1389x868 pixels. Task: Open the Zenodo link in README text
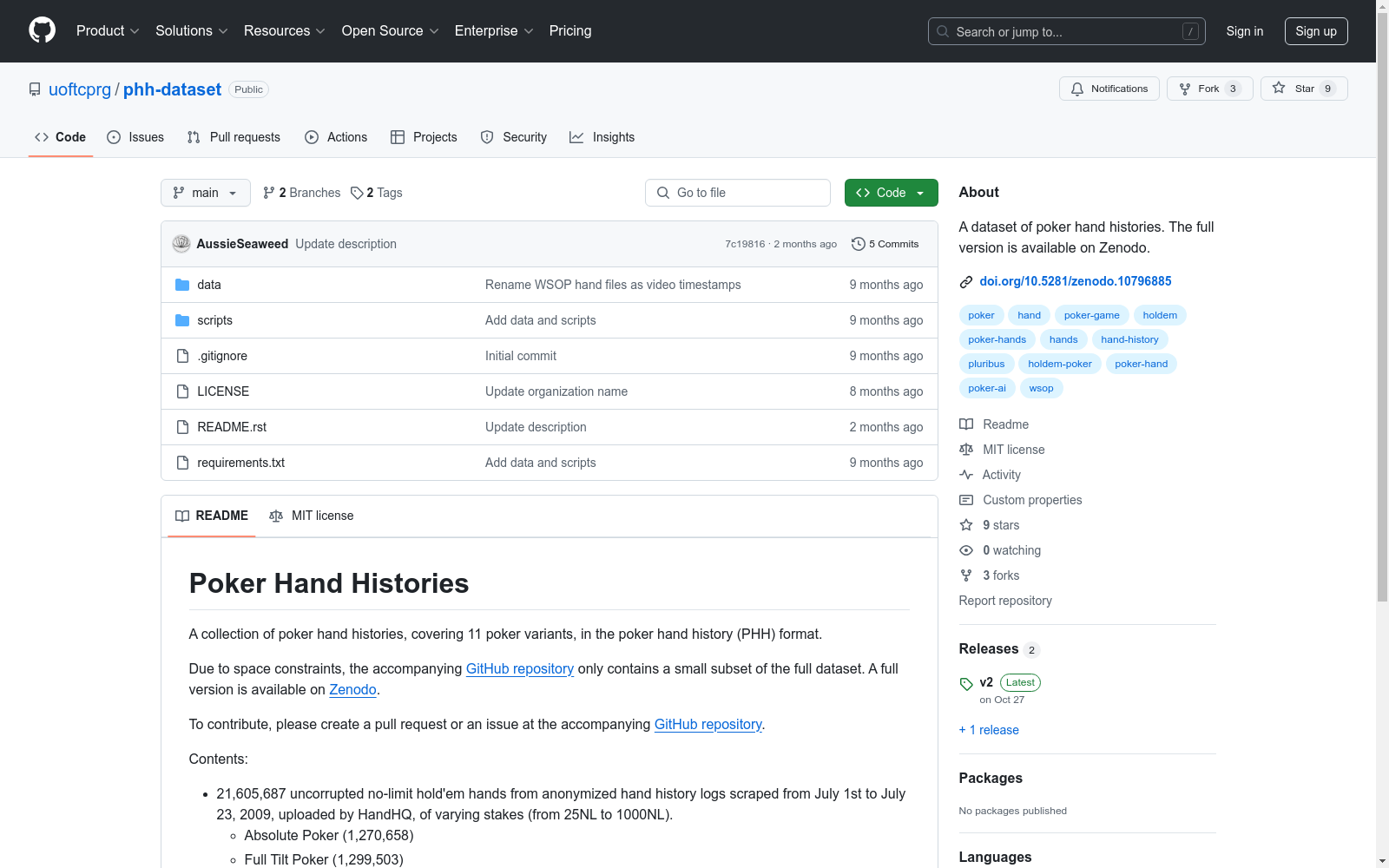pyautogui.click(x=352, y=689)
